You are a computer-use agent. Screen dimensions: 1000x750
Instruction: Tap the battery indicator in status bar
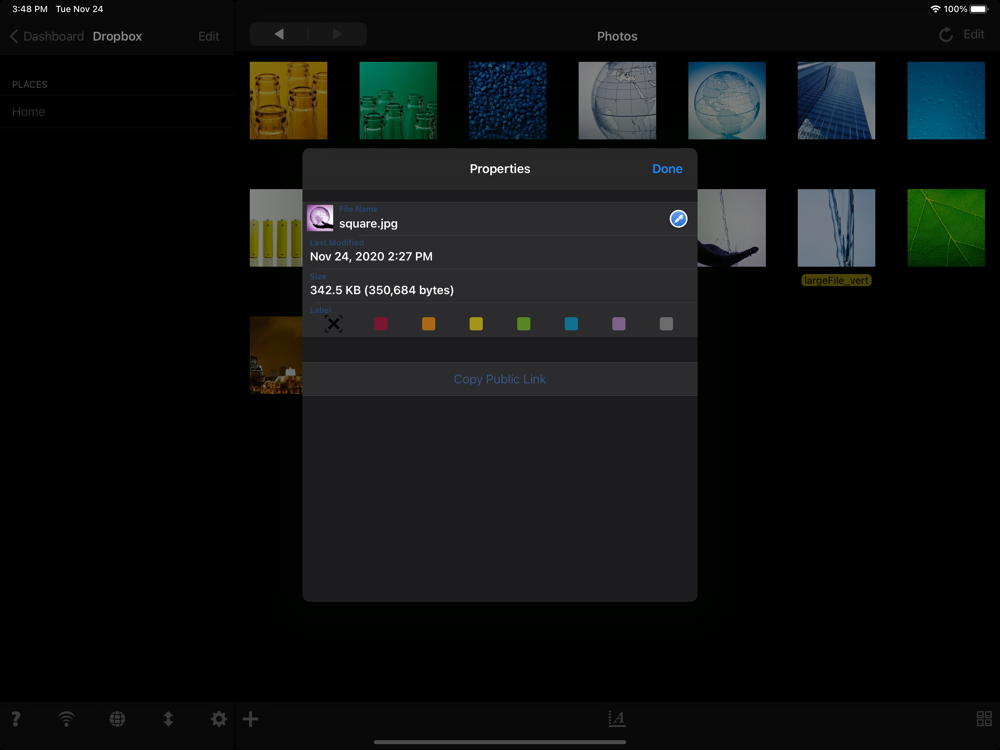[979, 9]
